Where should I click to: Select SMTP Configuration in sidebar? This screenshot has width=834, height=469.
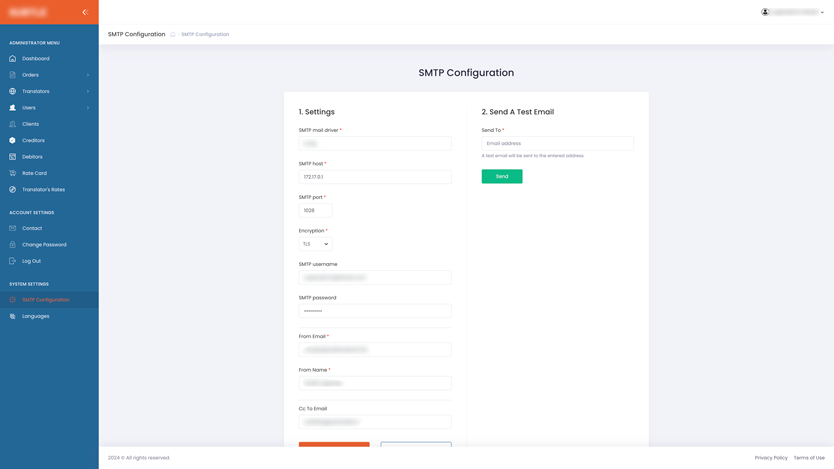[46, 300]
